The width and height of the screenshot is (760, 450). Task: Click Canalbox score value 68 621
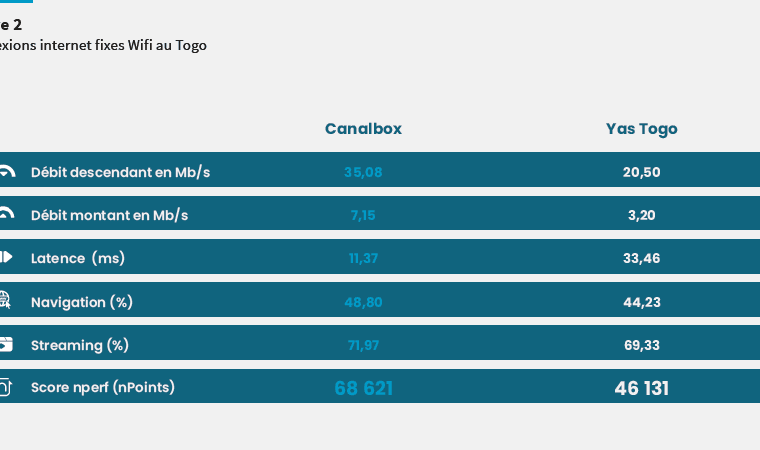pyautogui.click(x=364, y=388)
